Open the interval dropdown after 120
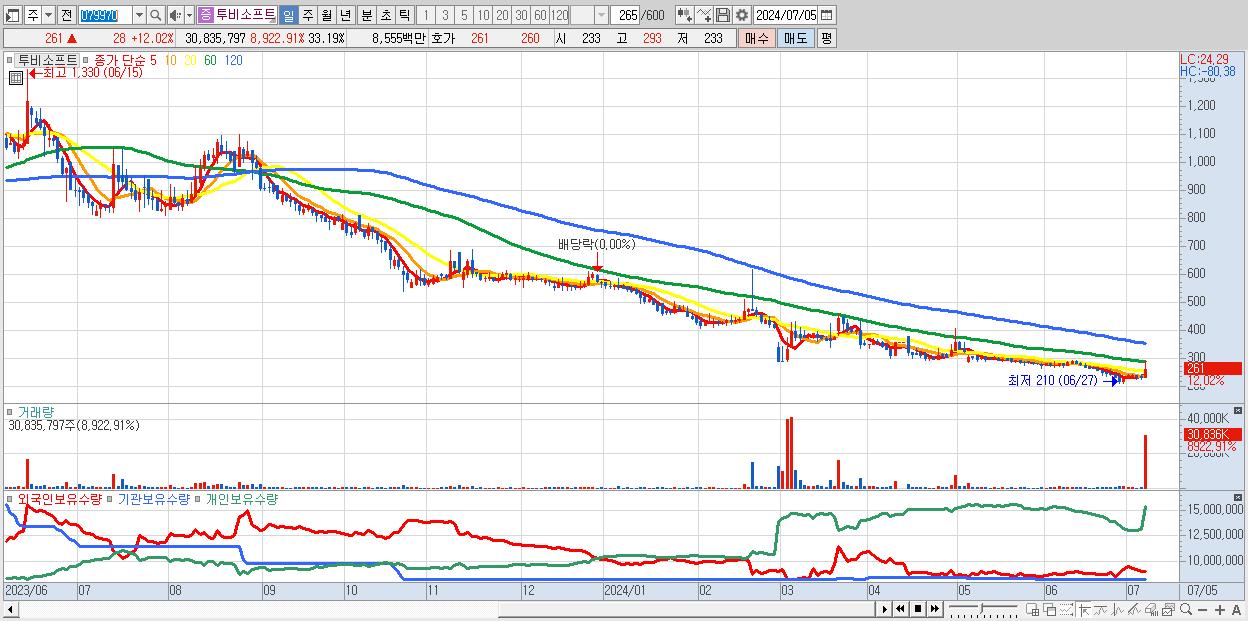This screenshot has width=1248, height=621. point(601,15)
